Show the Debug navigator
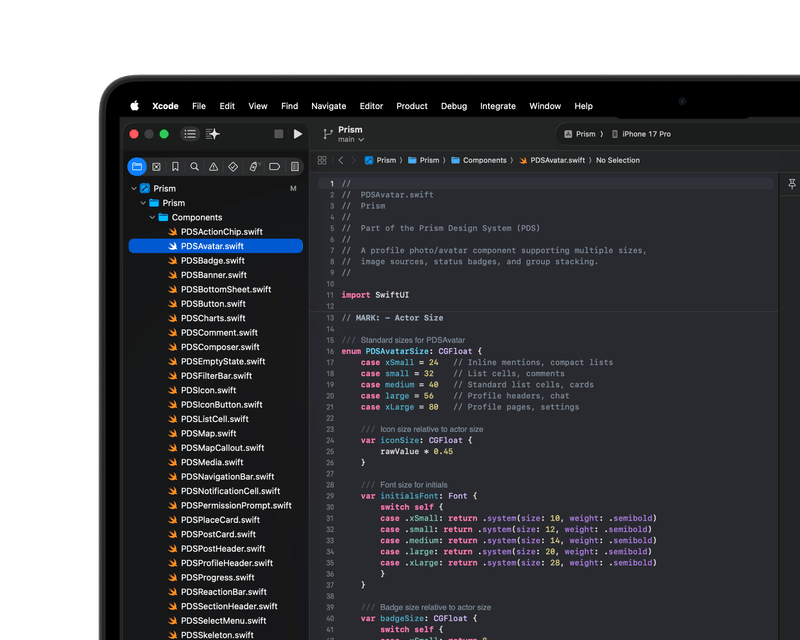The image size is (800, 640). [254, 167]
